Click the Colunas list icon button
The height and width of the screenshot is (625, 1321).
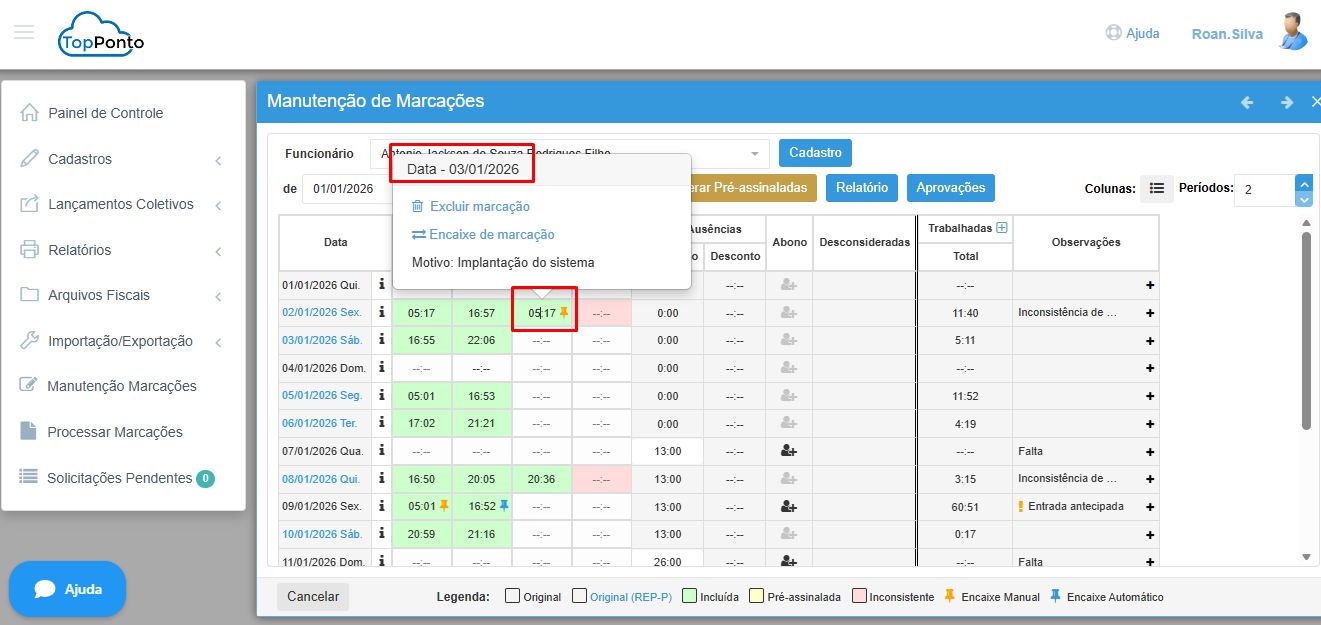[1156, 188]
